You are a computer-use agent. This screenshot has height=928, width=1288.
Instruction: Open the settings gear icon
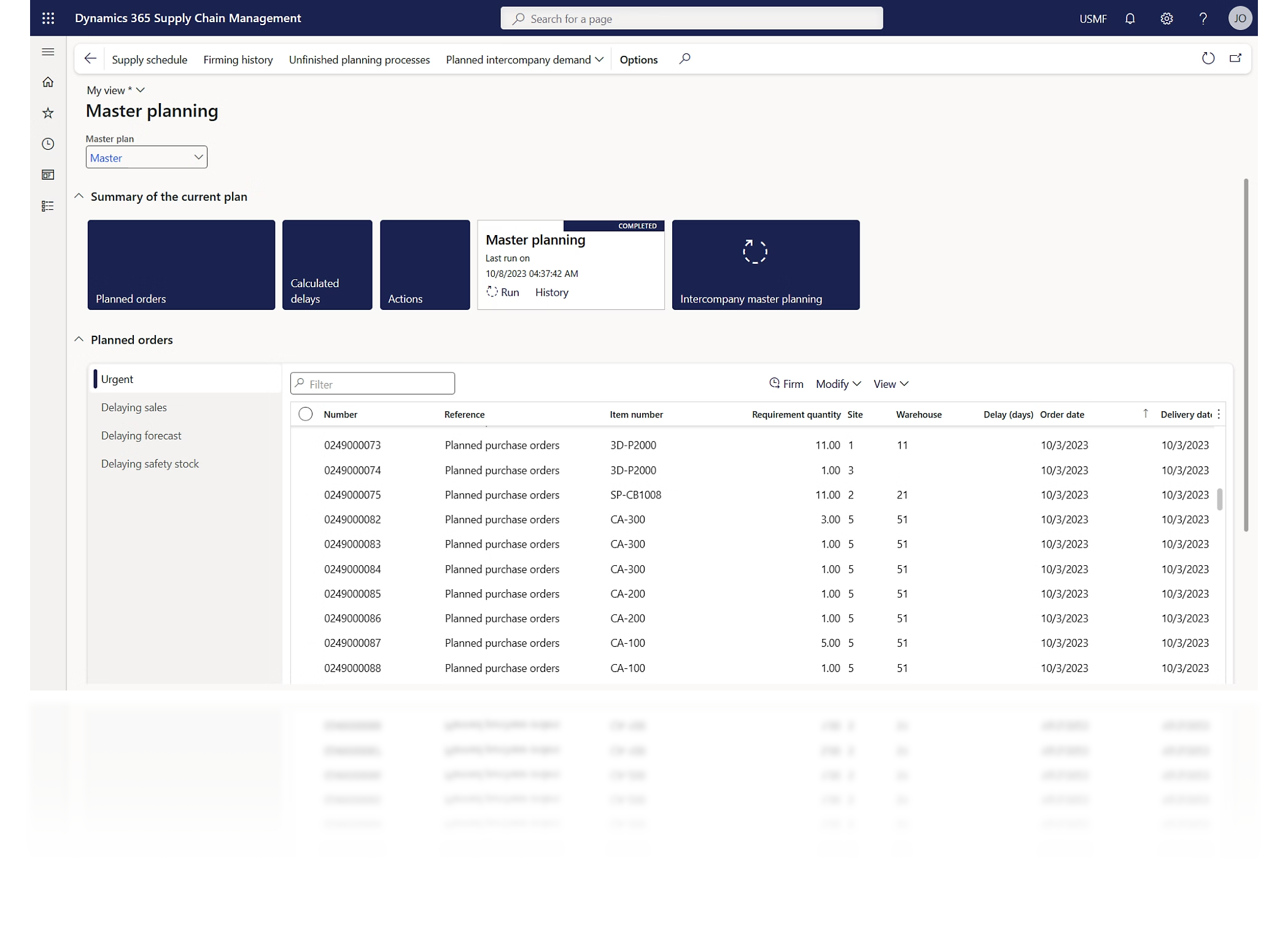click(x=1166, y=18)
